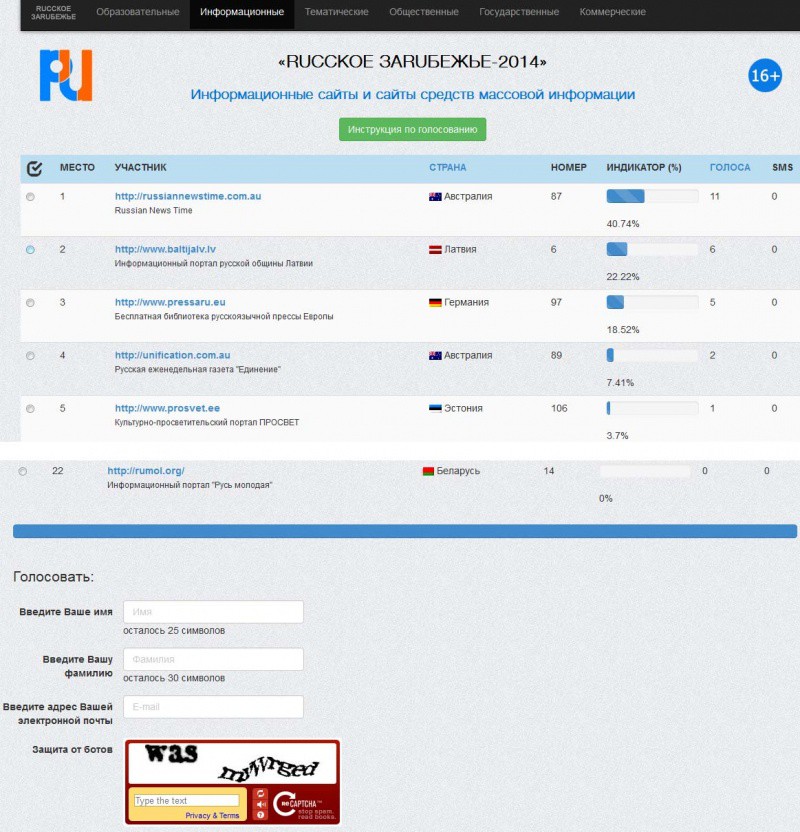Image resolution: width=800 pixels, height=832 pixels.
Task: Focus the Фамилия surname input field
Action: pos(213,659)
